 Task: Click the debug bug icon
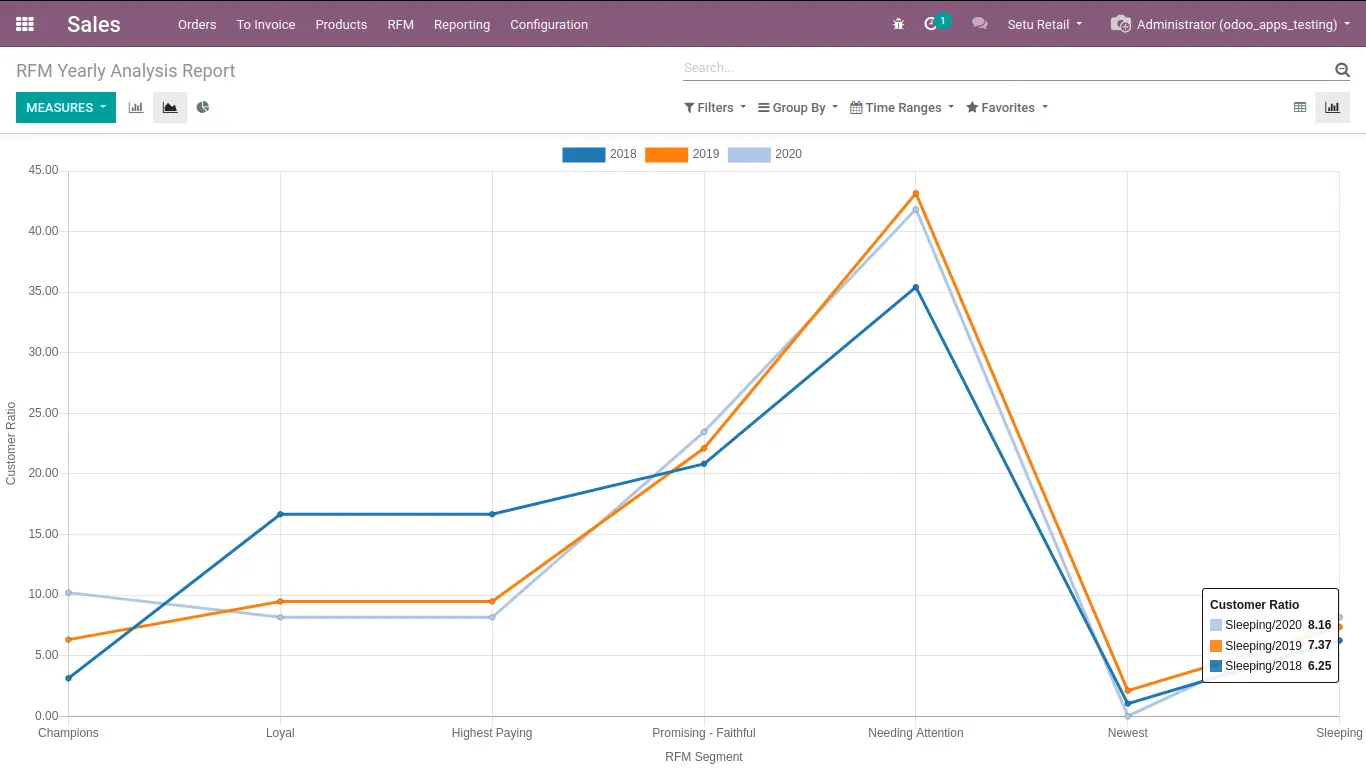[898, 24]
